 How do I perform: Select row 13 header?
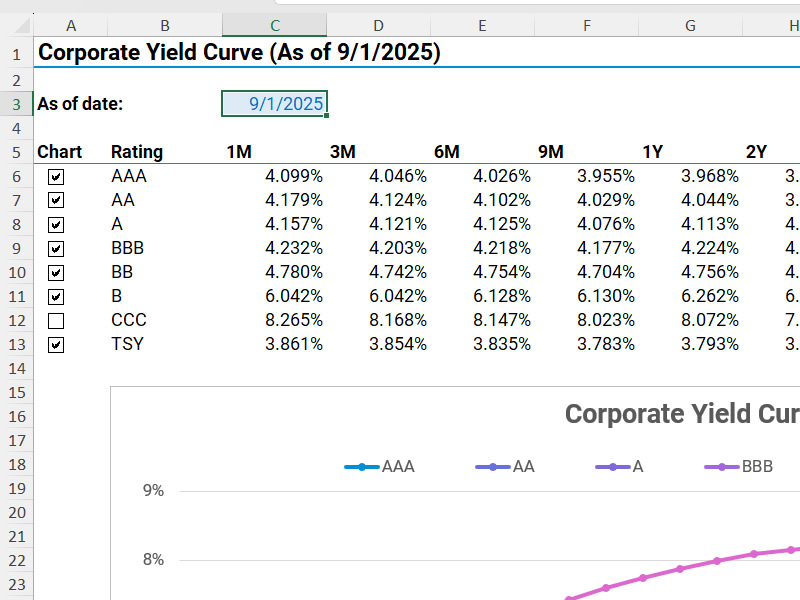(x=16, y=345)
